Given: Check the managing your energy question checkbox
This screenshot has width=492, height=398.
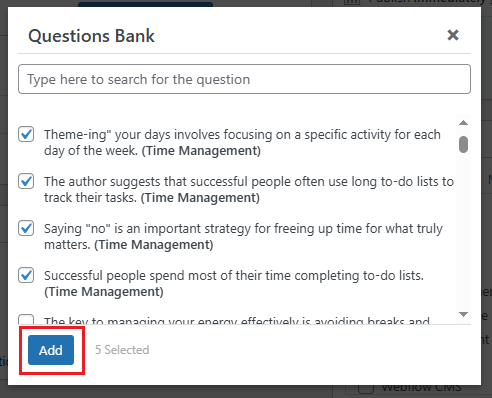Looking at the screenshot, I should 26,319.
